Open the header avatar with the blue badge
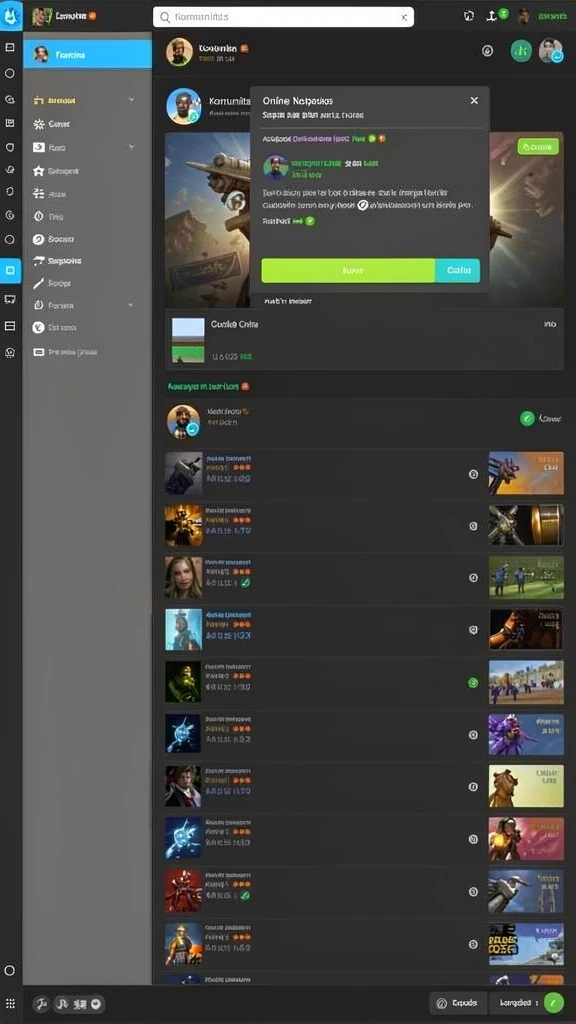Viewport: 576px width, 1024px height. (x=551, y=50)
